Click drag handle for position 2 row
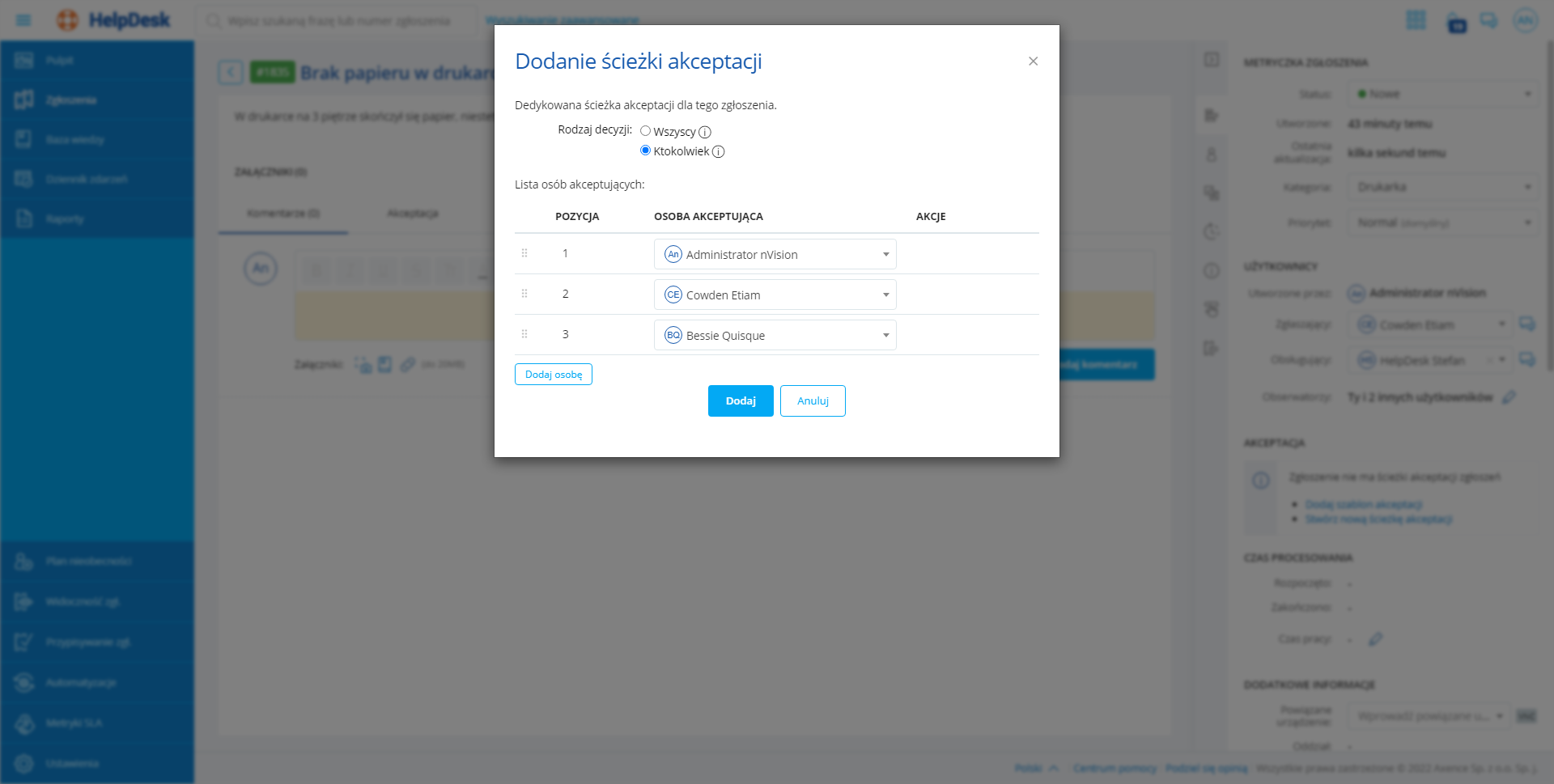Viewport: 1554px width, 784px height. tap(524, 294)
